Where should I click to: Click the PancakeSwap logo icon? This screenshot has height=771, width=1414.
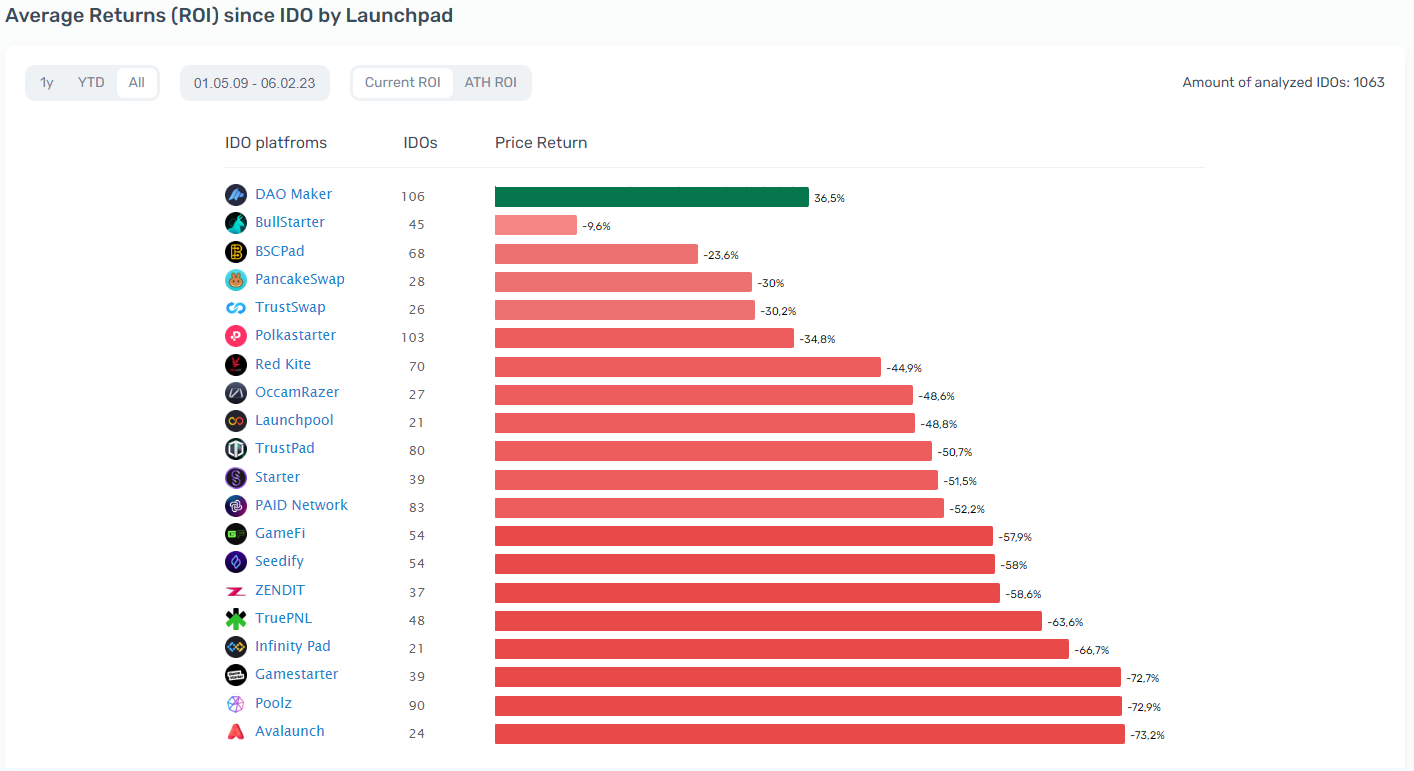point(236,280)
